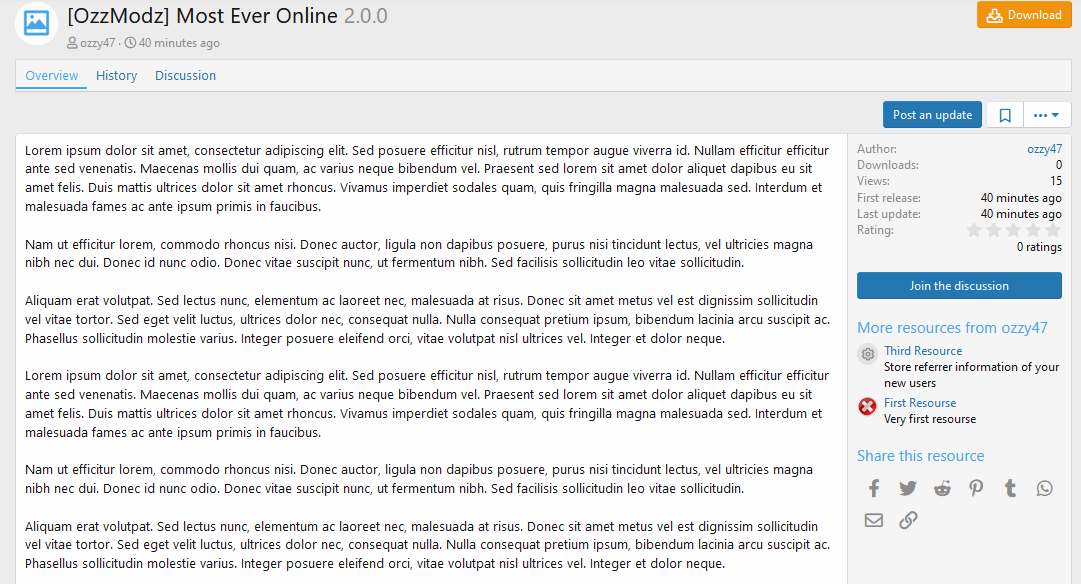Share resource on Reddit
1081x584 pixels.
[942, 488]
